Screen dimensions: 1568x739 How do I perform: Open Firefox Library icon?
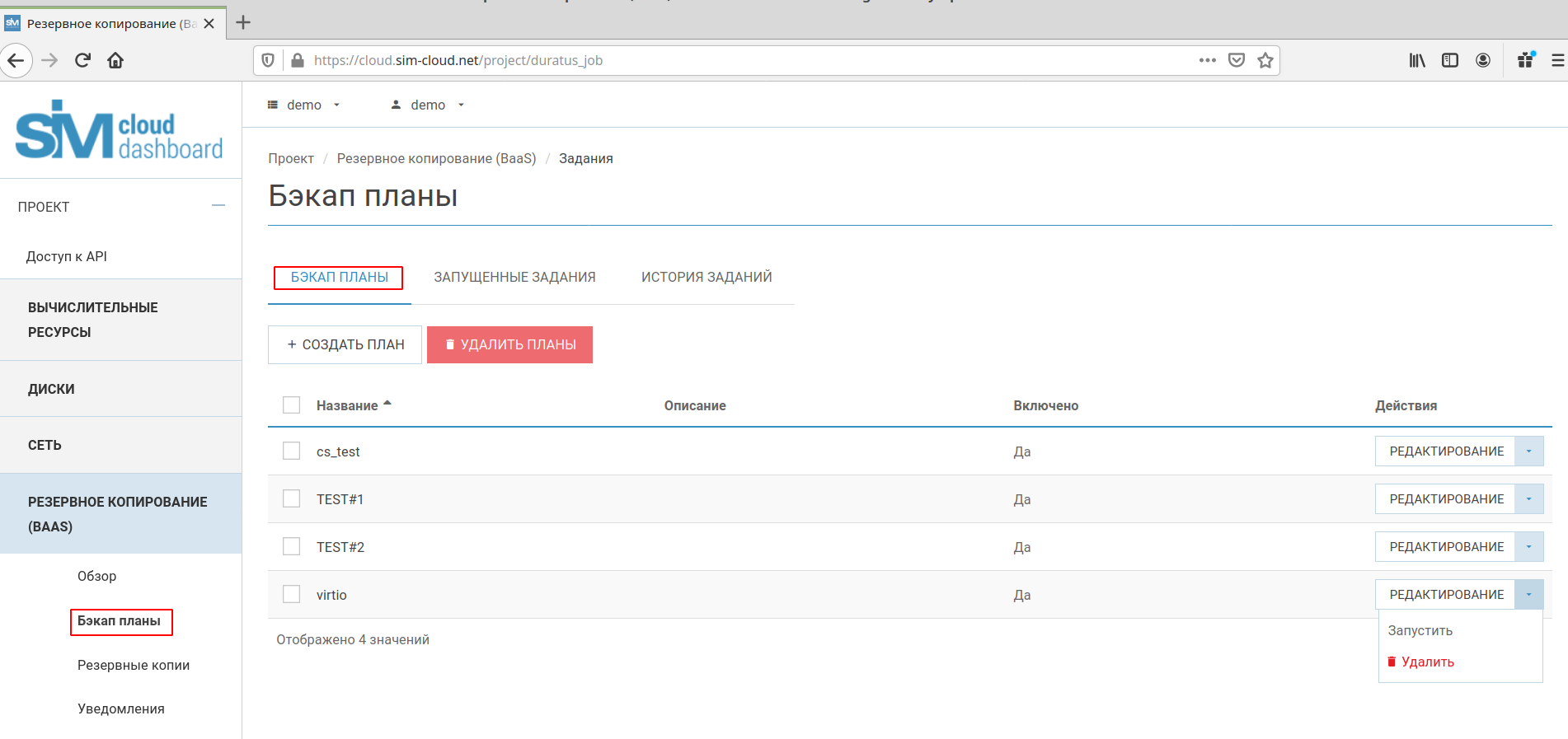tap(1416, 60)
